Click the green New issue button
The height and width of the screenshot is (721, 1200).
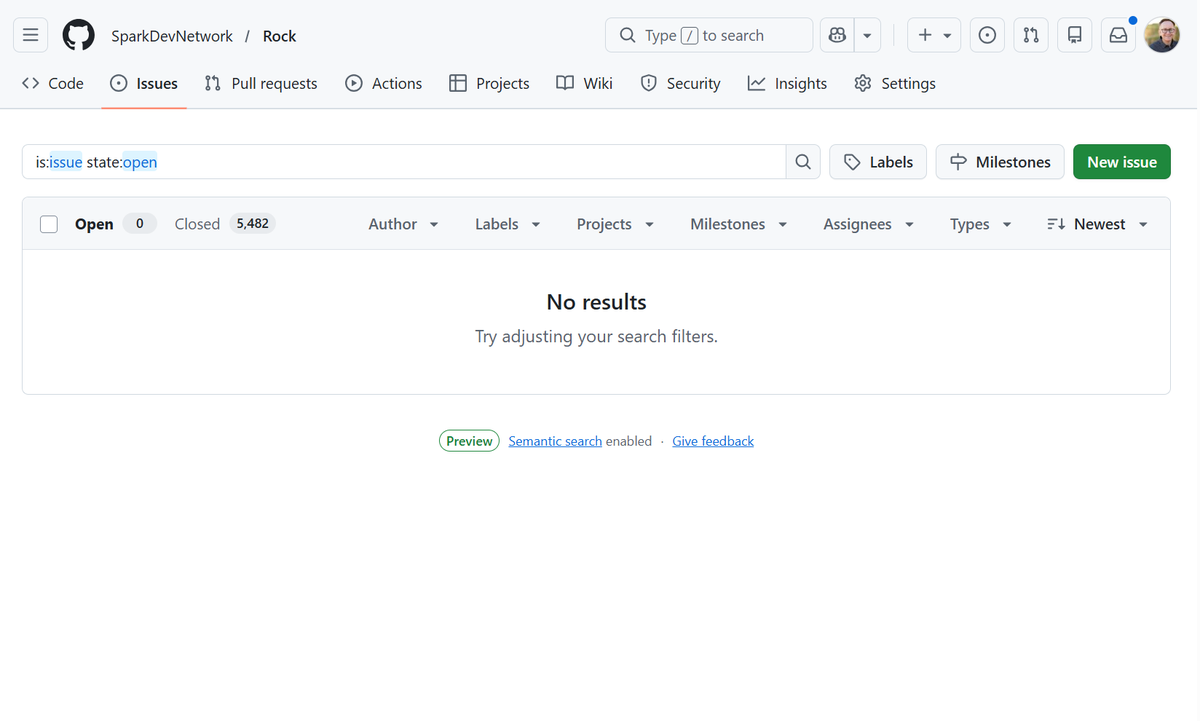(1122, 162)
